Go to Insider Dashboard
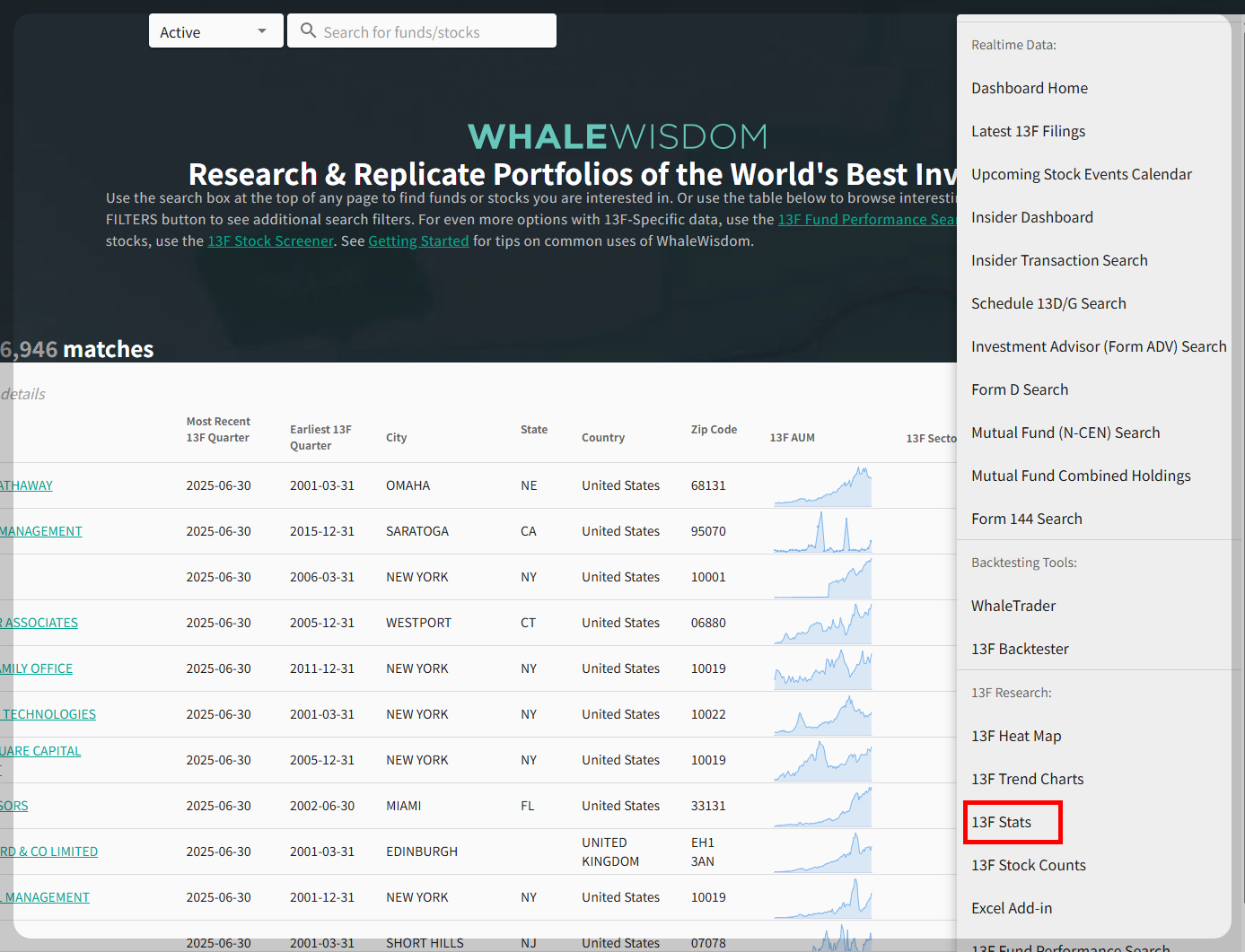This screenshot has height=952, width=1245. pos(1032,217)
